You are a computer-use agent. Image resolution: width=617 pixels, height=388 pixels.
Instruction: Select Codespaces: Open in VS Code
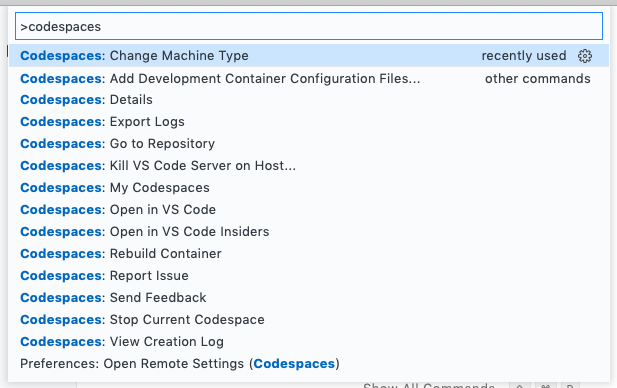pyautogui.click(x=308, y=210)
